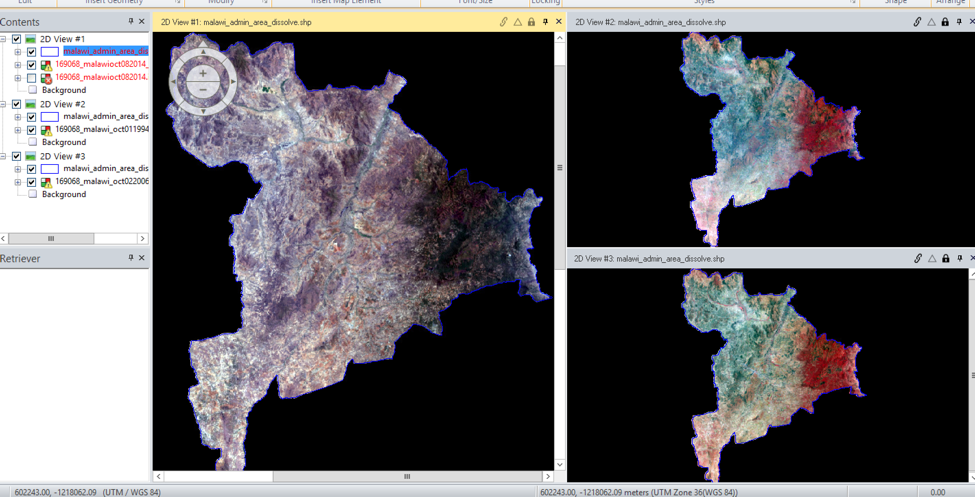Image resolution: width=975 pixels, height=497 pixels.
Task: Uncheck 169068_malawi_oct022006 layer checkbox
Action: pyautogui.click(x=32, y=182)
